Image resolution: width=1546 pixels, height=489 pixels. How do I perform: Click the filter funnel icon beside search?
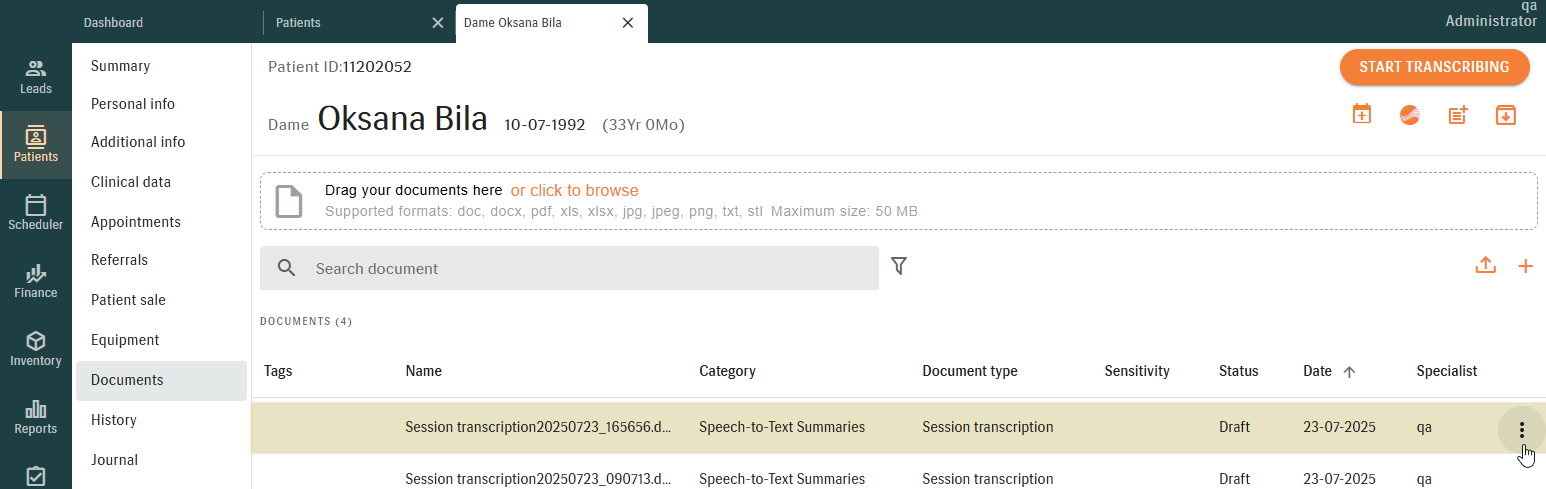click(899, 266)
